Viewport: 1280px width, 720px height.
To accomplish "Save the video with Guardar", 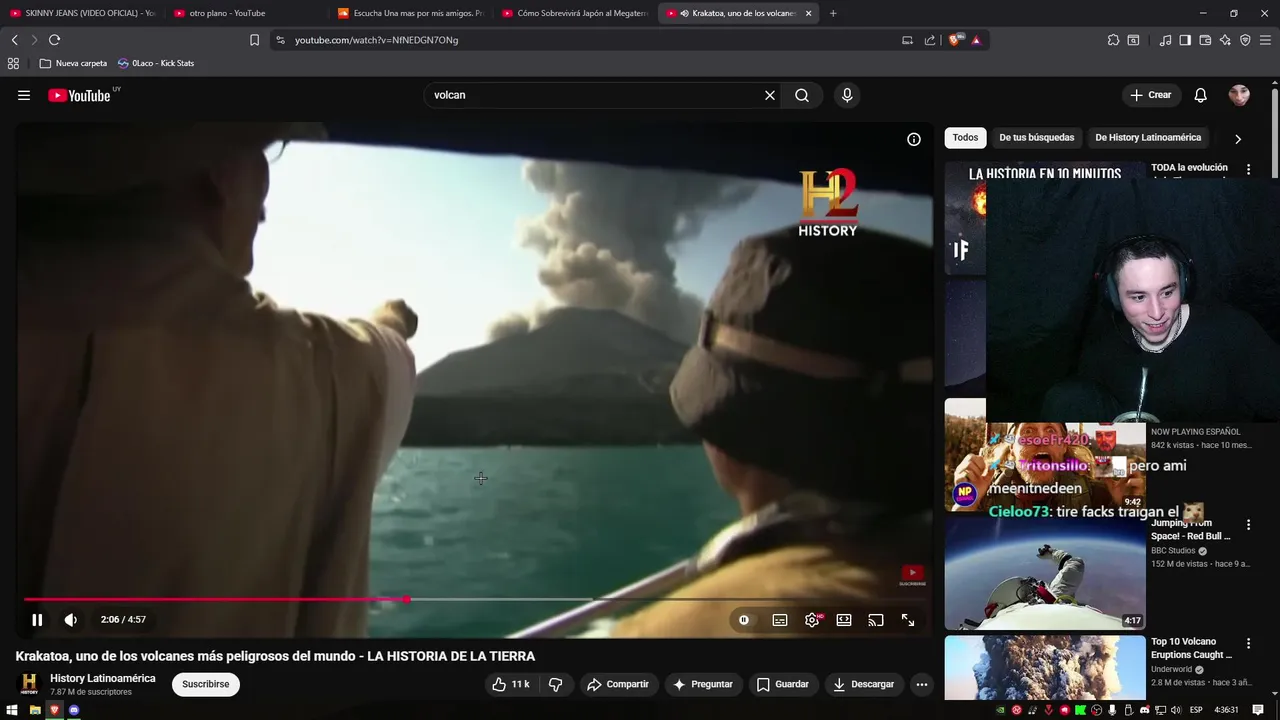I will (782, 684).
